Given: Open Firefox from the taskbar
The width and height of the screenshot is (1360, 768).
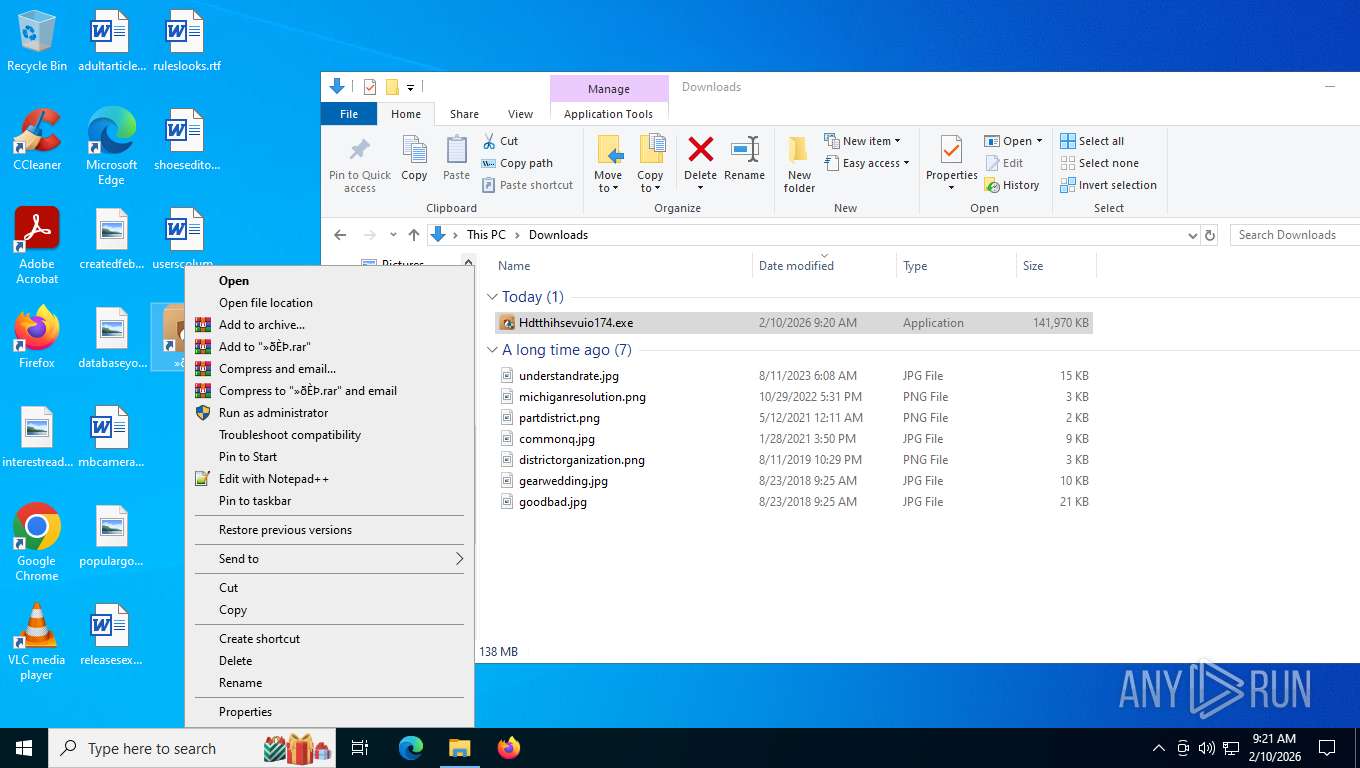Looking at the screenshot, I should pos(509,748).
